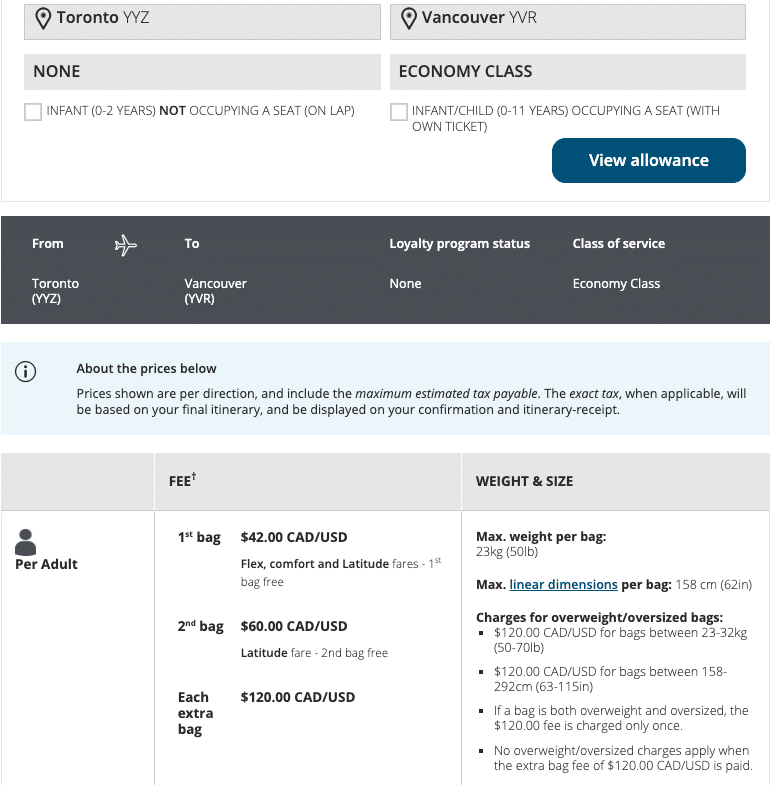
Task: Check the infant on lap checkbox
Action: click(33, 112)
